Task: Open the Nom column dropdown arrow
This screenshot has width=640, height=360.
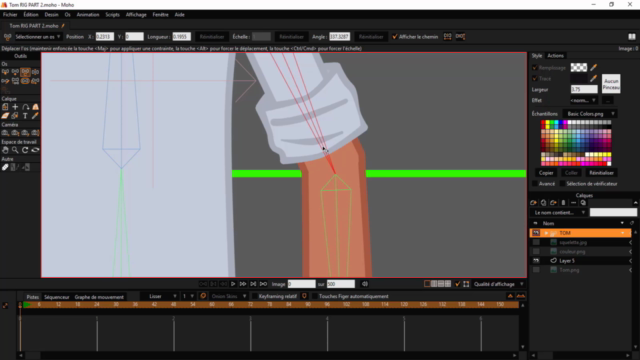Action: [x=622, y=223]
